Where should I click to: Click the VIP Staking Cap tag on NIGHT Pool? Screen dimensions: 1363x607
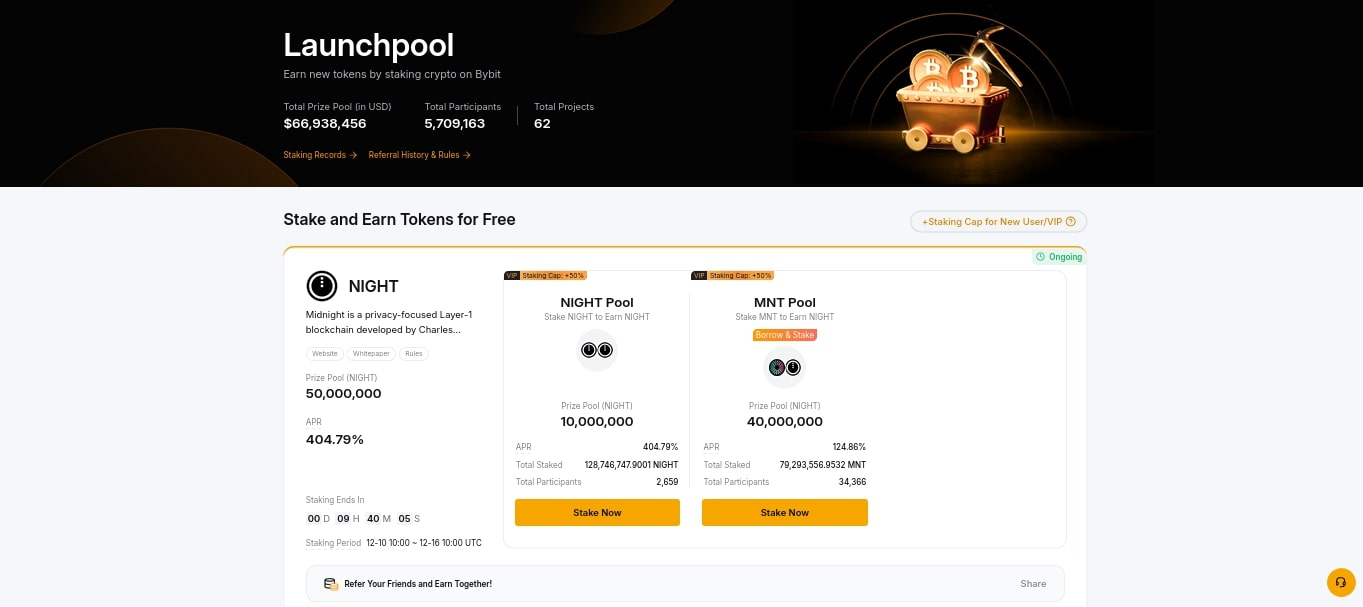[545, 275]
